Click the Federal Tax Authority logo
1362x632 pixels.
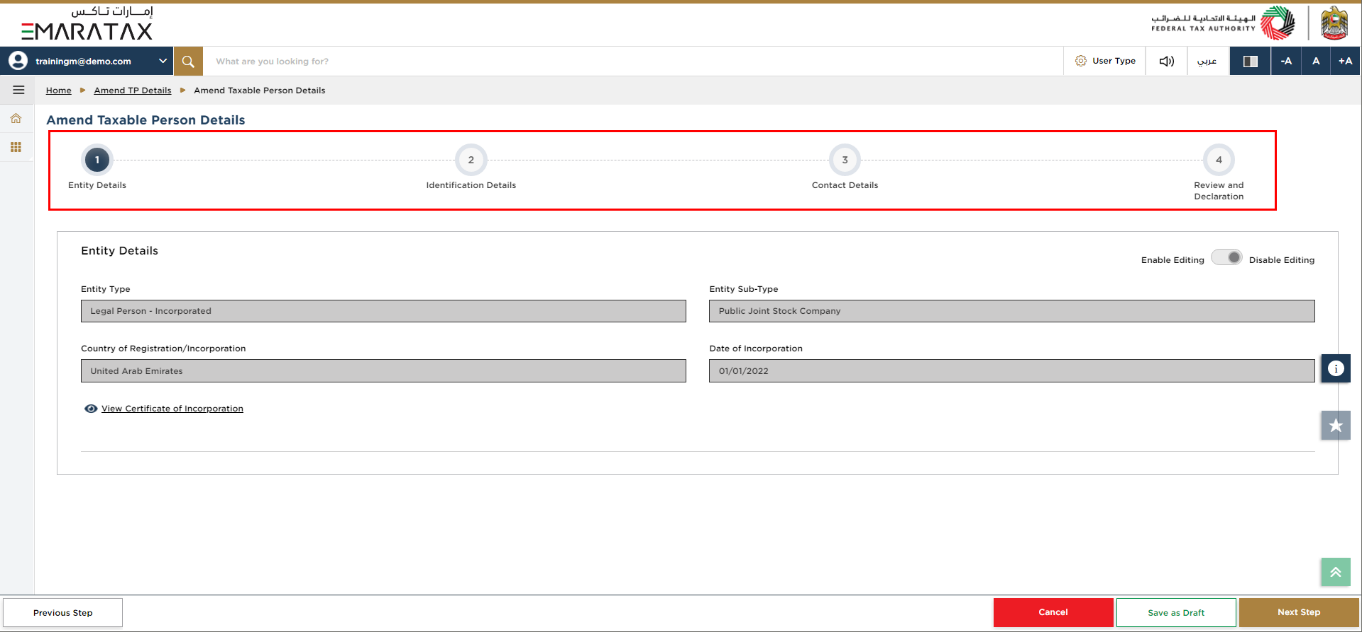pos(1222,23)
